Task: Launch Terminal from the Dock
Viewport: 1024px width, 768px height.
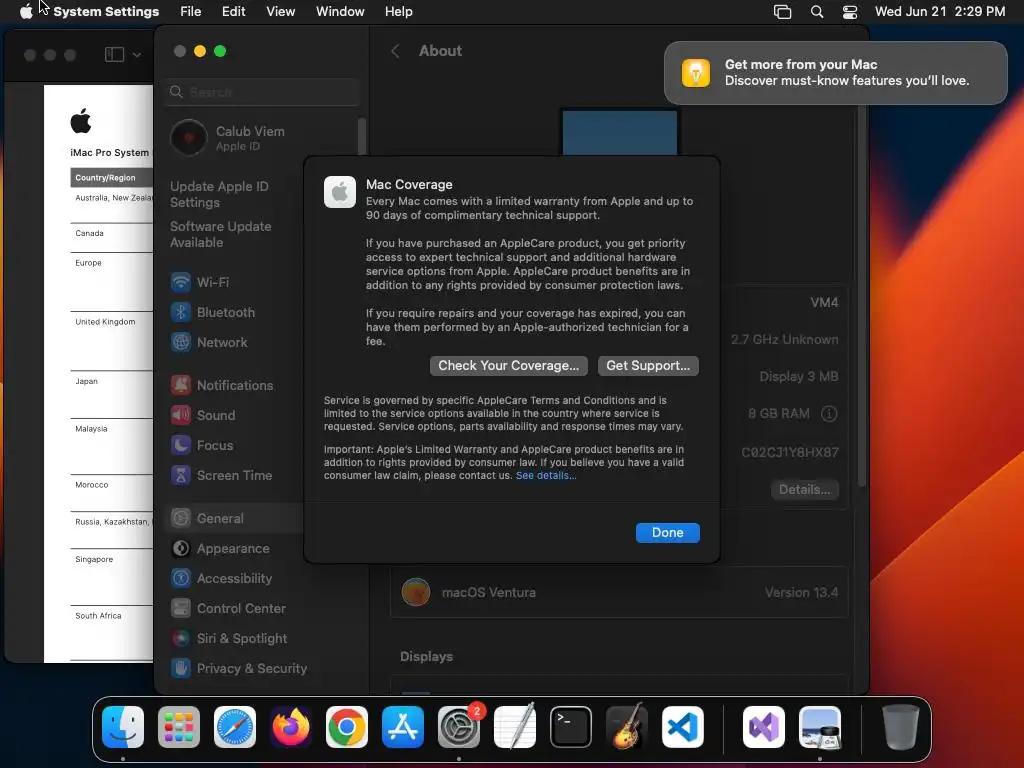Action: pos(571,727)
